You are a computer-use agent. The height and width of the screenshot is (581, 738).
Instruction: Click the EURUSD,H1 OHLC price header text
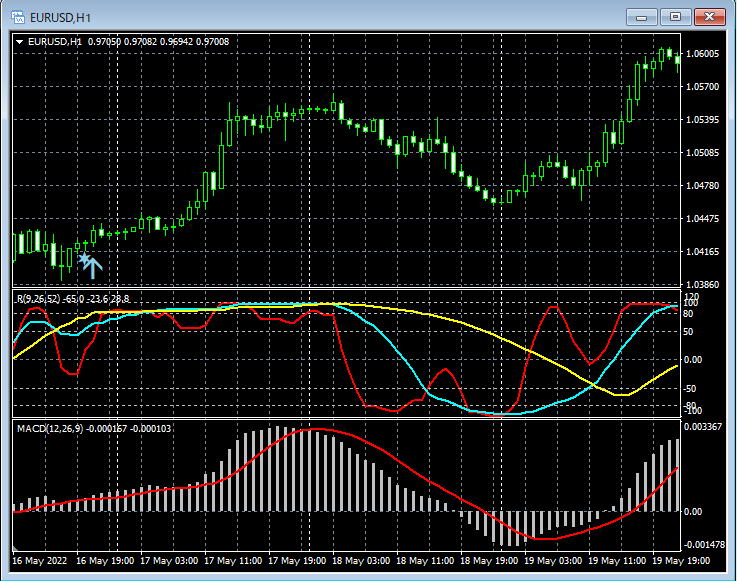128,42
